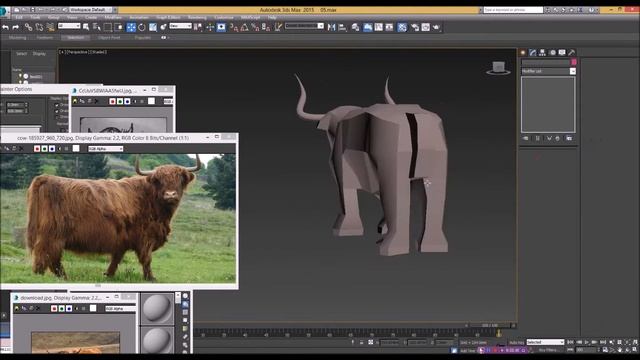The image size is (640, 360).
Task: Click Go to End playback button
Action: 603,342
